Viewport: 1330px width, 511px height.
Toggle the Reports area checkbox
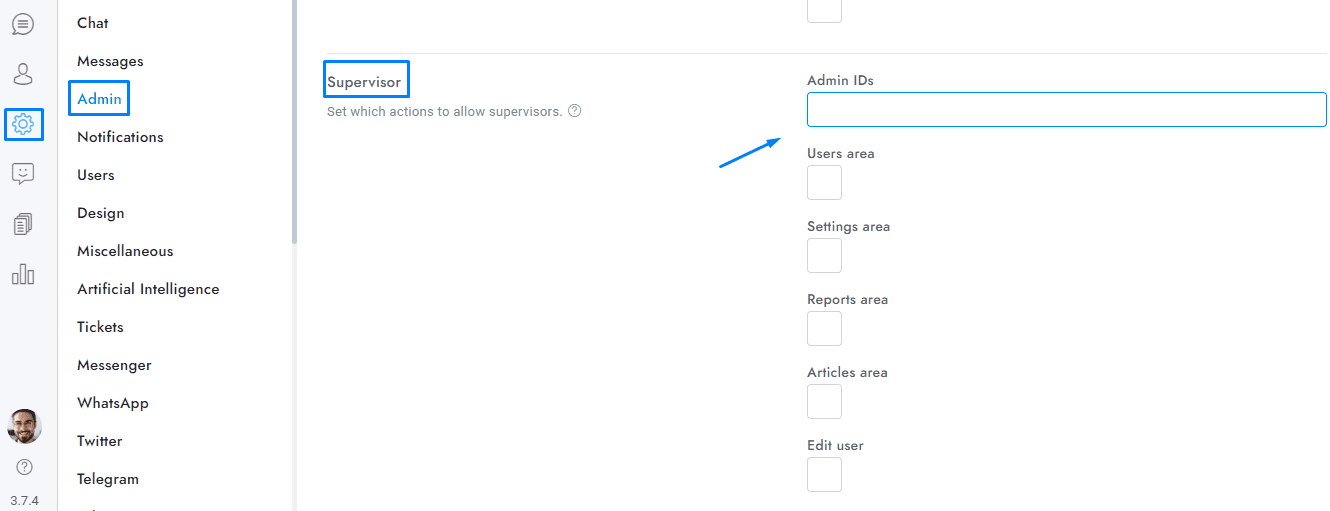824,329
